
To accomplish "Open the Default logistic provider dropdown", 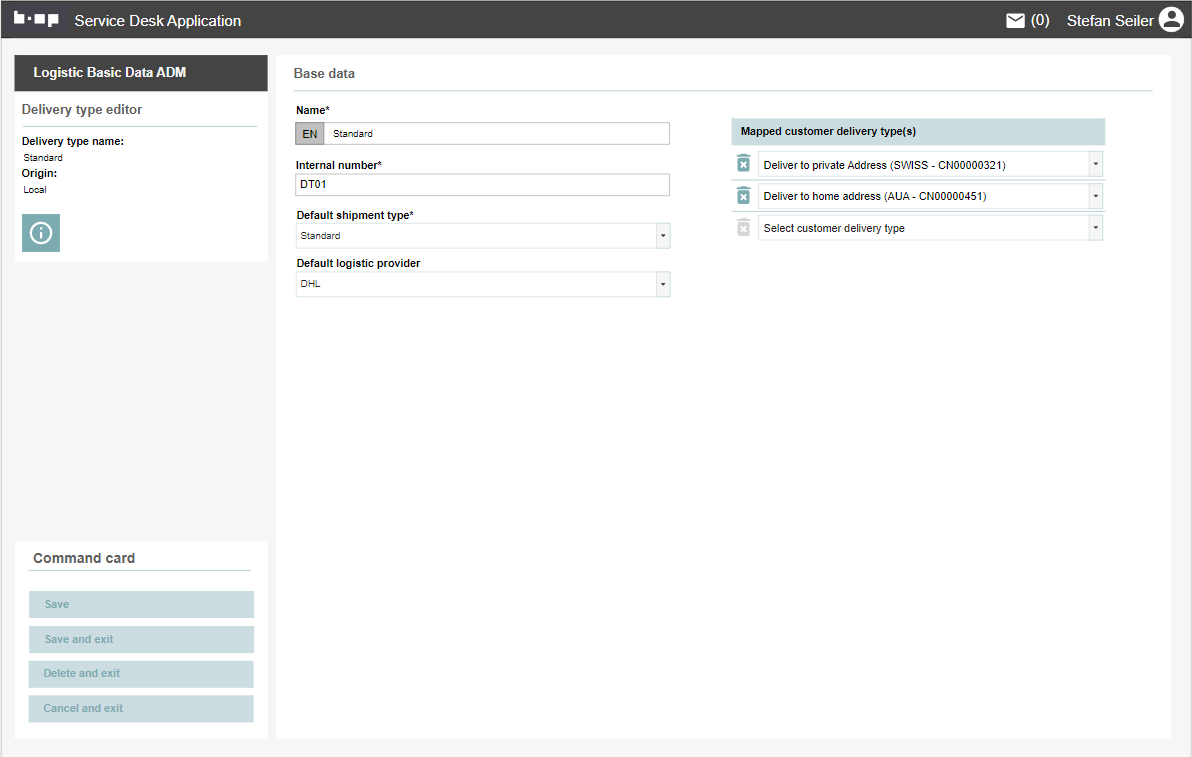I will tap(662, 284).
